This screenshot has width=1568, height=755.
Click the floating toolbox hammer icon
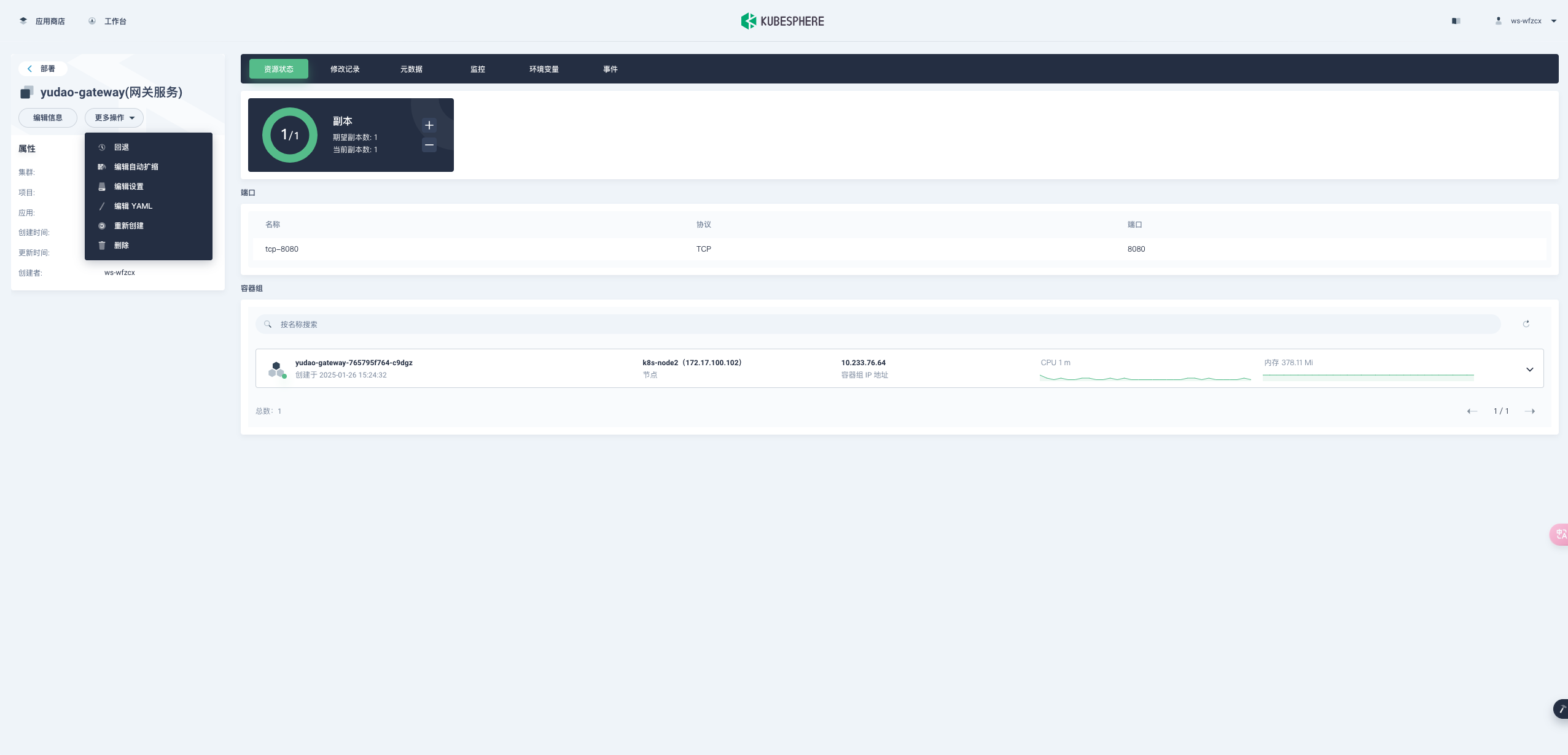pyautogui.click(x=1561, y=709)
